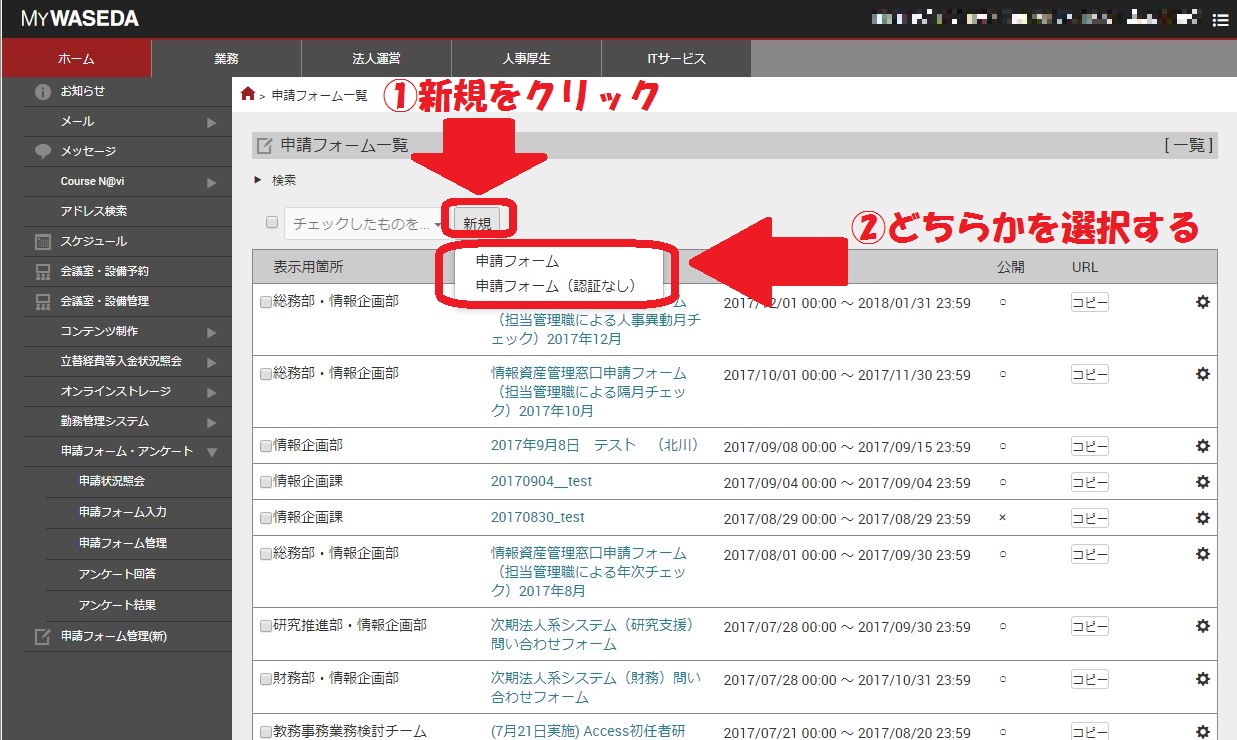
Task: Open gear settings for 2017年8月 form row
Action: (1203, 554)
